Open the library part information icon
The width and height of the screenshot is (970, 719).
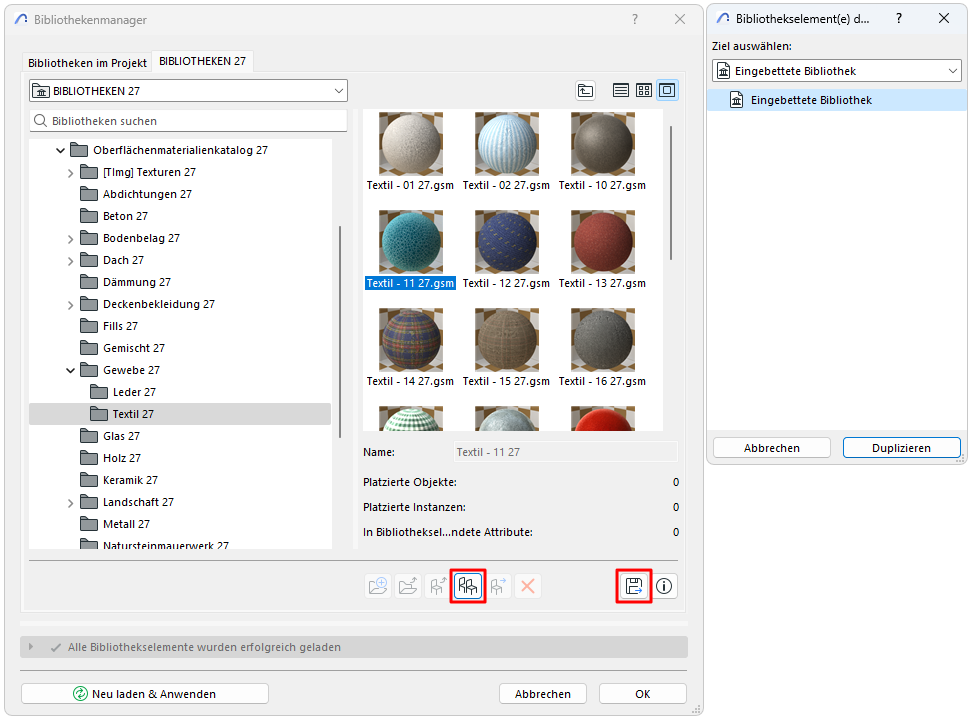(x=664, y=585)
